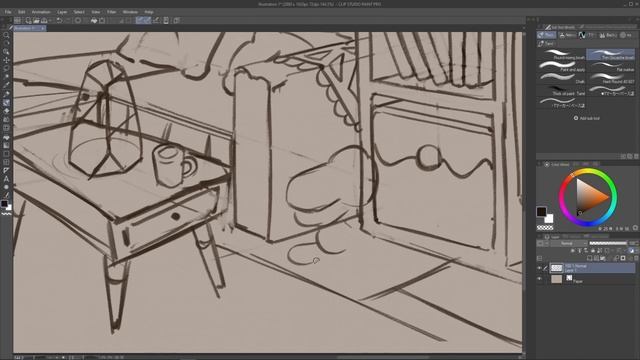640x360 pixels.
Task: Click the Clear circle toolbar icon
Action: [78, 20]
